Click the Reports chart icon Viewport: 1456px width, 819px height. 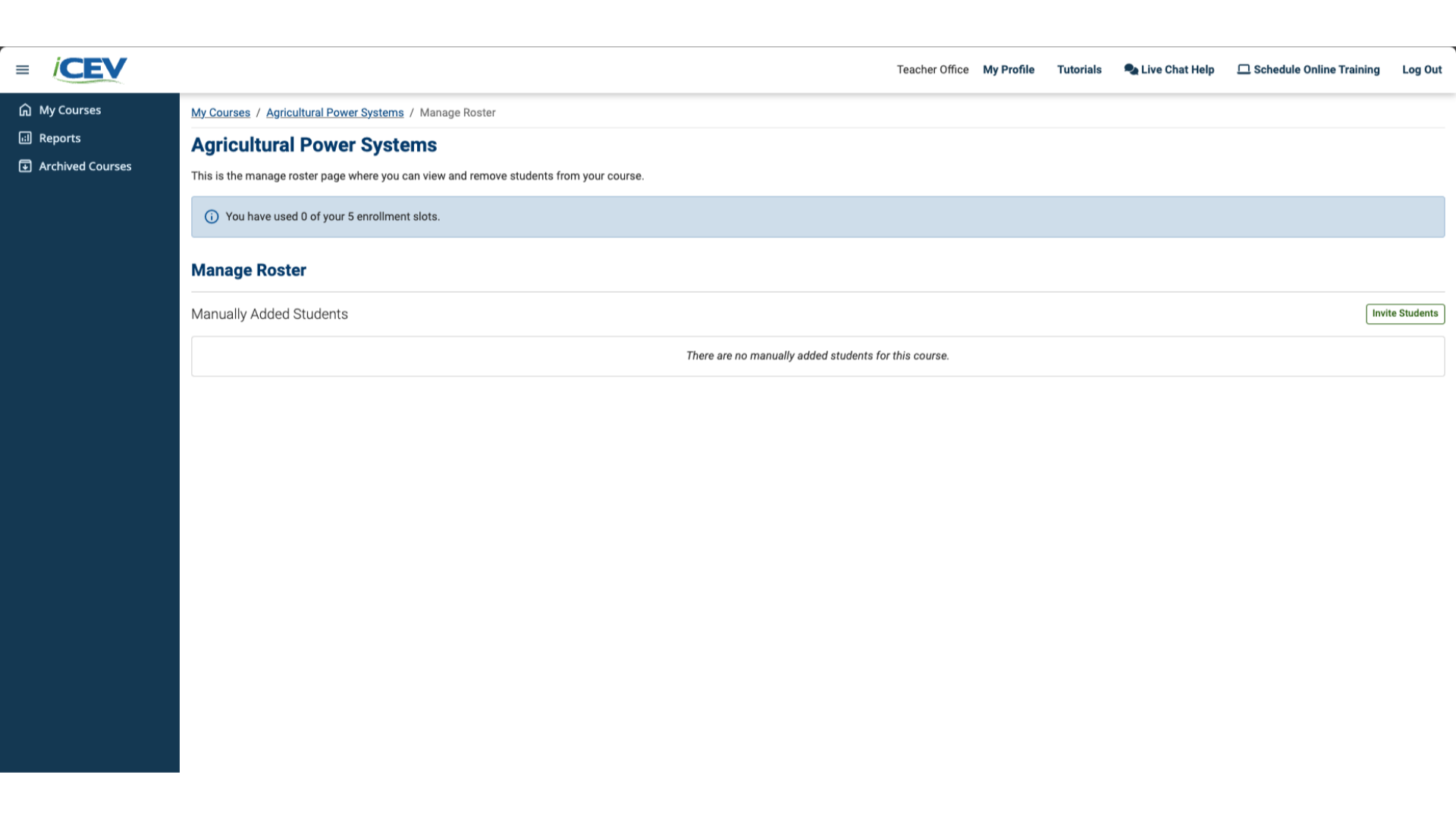(x=25, y=138)
